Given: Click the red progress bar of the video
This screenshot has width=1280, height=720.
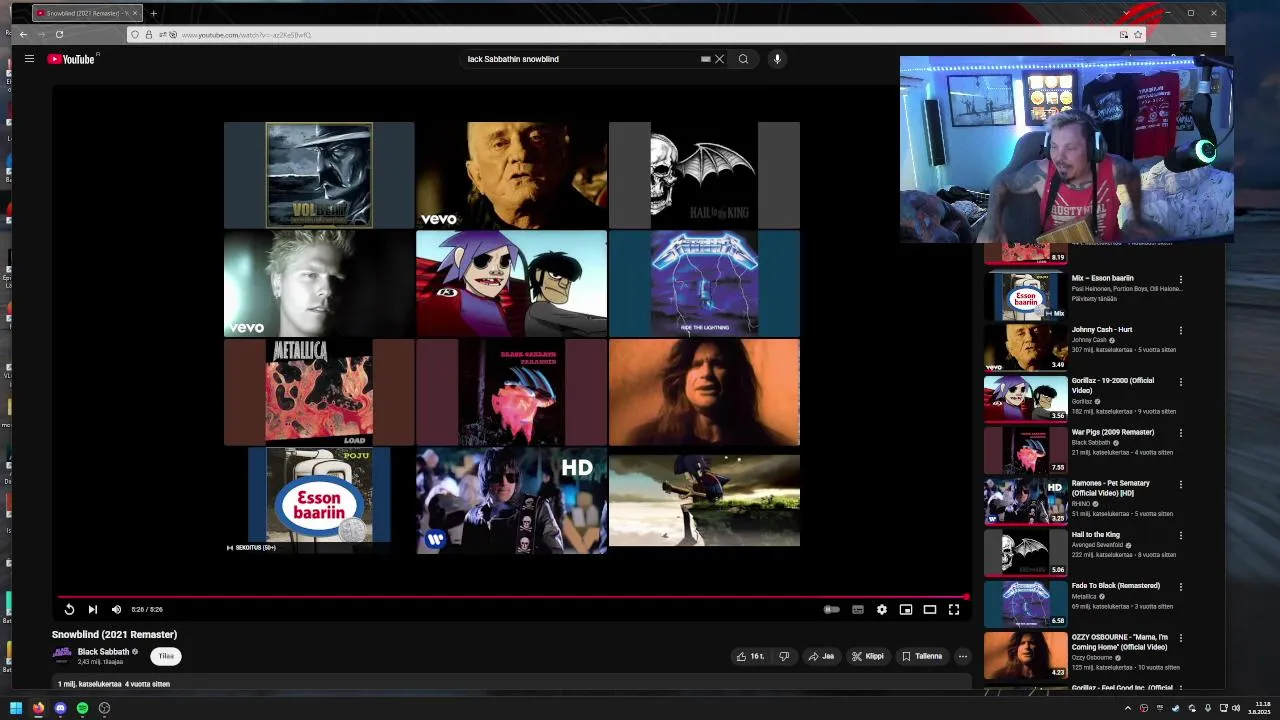Looking at the screenshot, I should pos(512,597).
